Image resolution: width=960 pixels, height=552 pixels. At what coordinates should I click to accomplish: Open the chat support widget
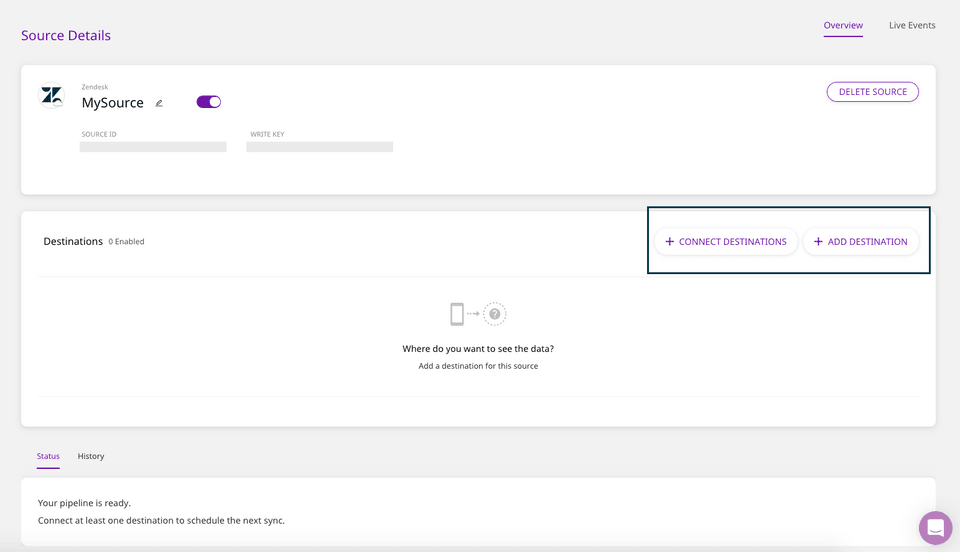pos(935,527)
